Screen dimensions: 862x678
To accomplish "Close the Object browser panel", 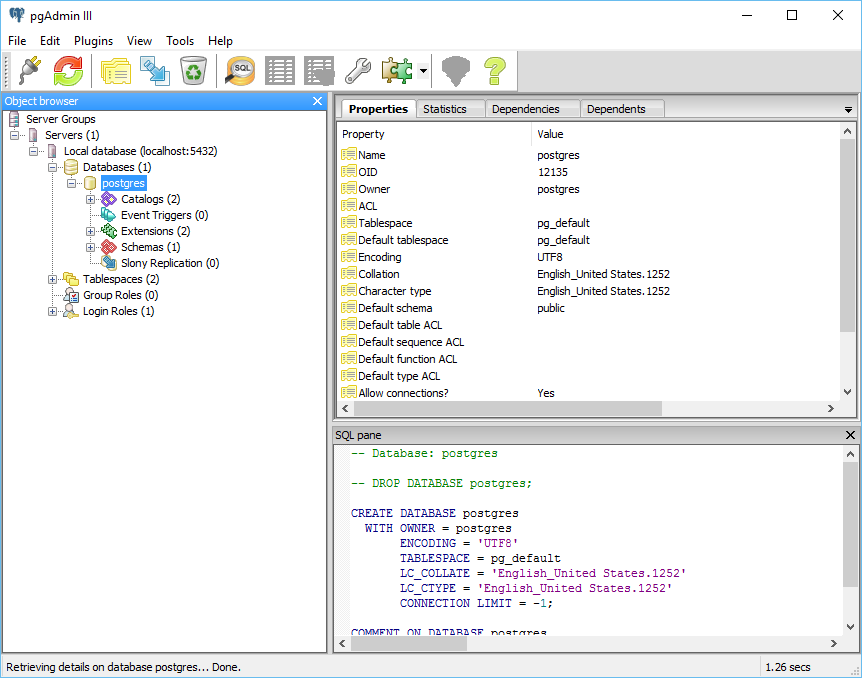I will (x=317, y=101).
